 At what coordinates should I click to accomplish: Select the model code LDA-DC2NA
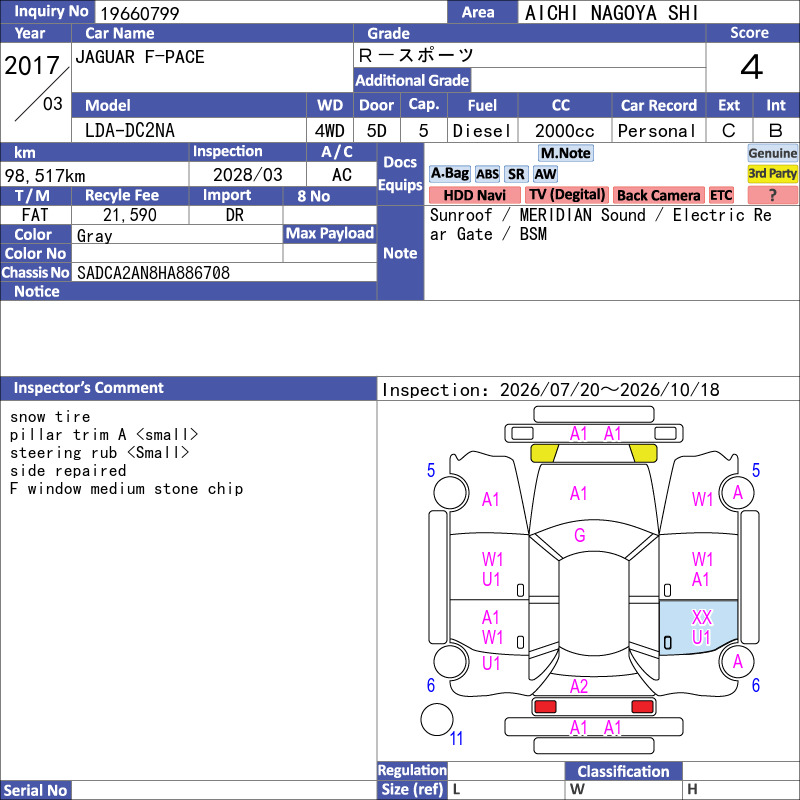[130, 131]
